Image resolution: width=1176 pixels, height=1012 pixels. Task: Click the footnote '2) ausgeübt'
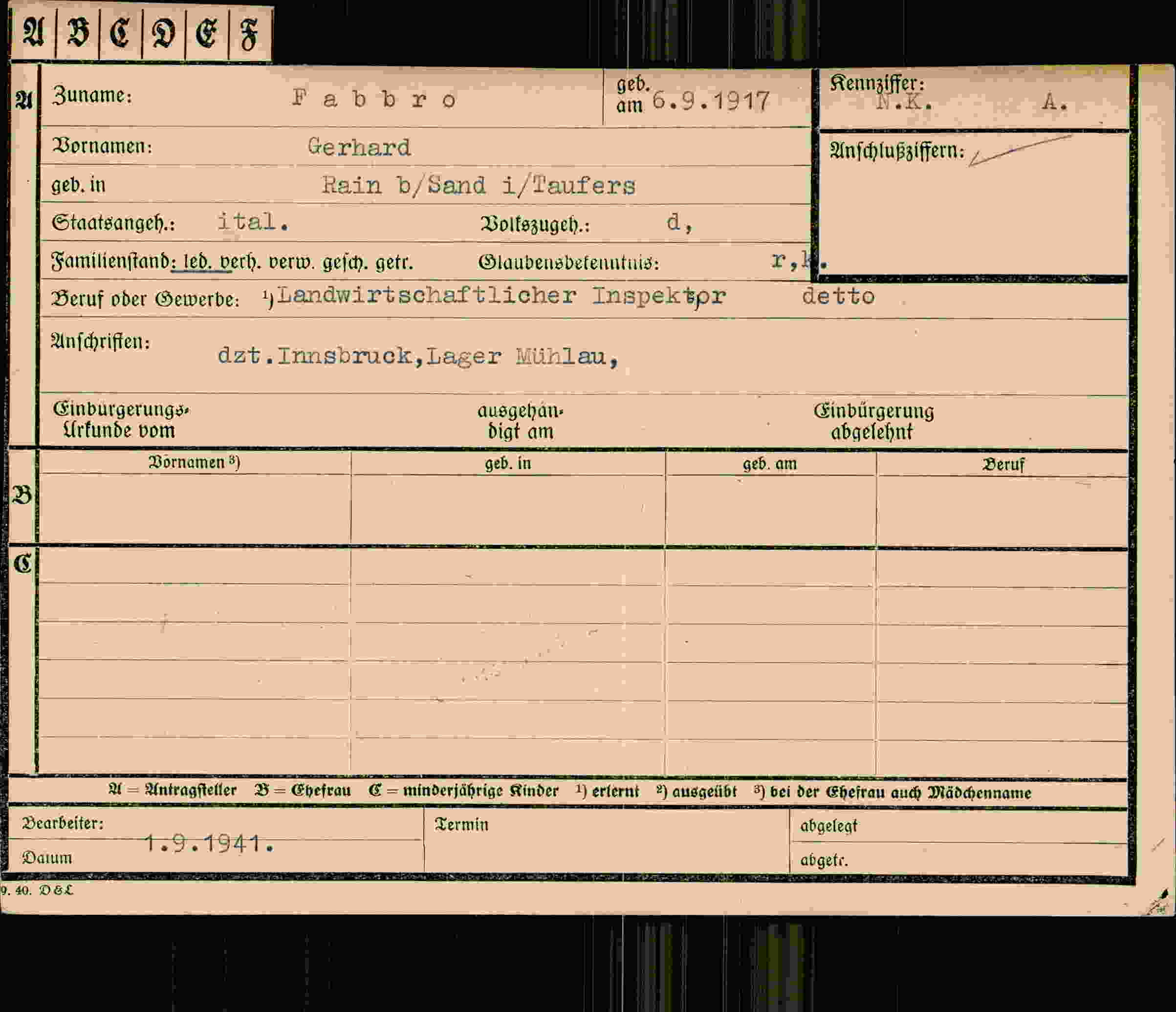pyautogui.click(x=697, y=792)
